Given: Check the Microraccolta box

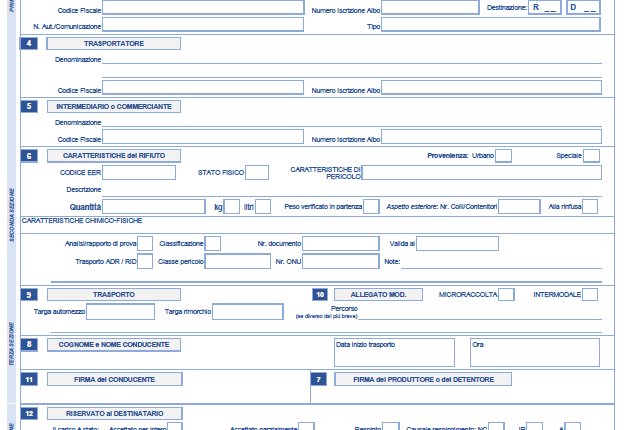Looking at the screenshot, I should [506, 294].
